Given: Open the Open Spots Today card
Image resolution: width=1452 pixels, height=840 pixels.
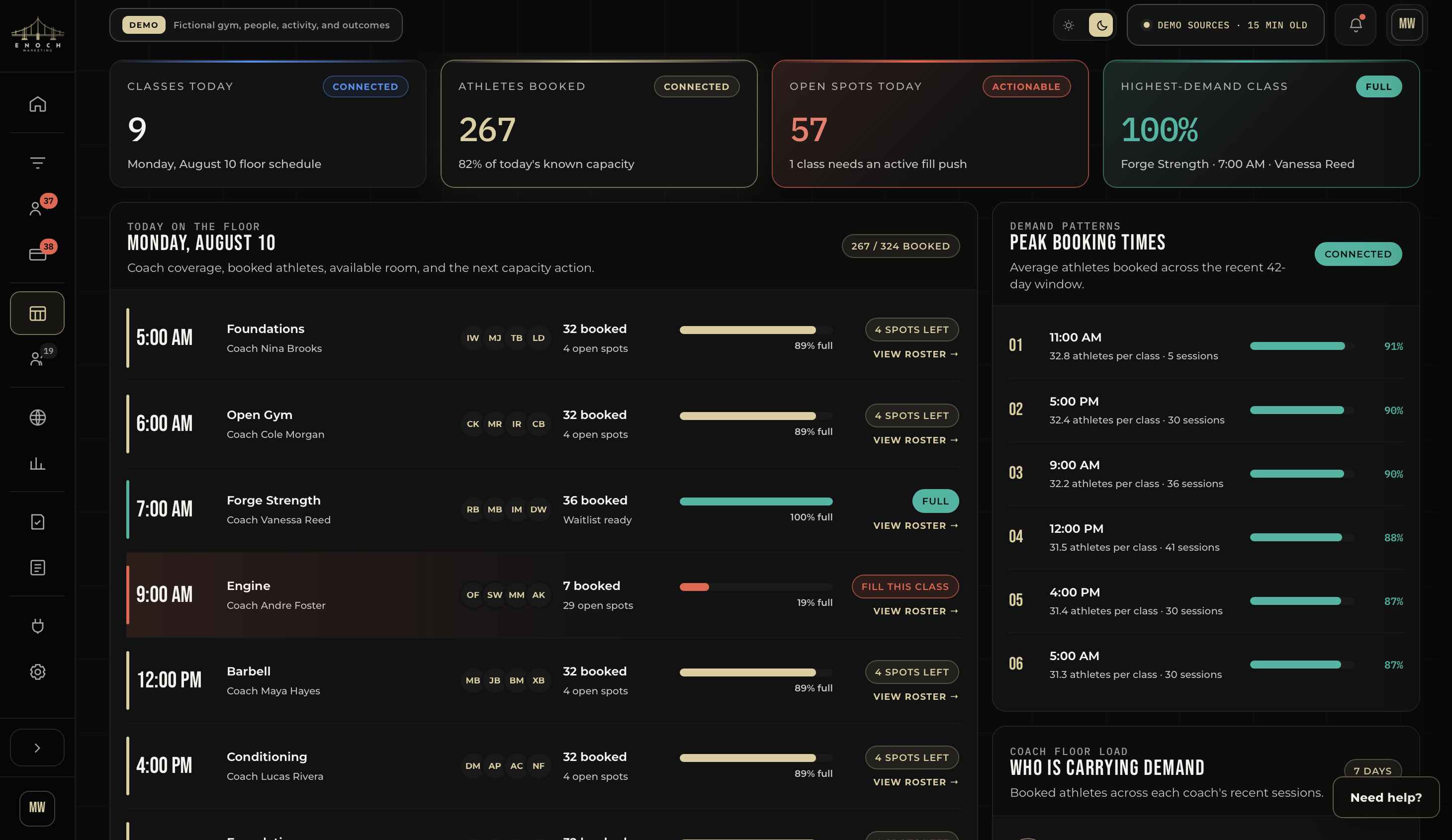Looking at the screenshot, I should tap(930, 124).
